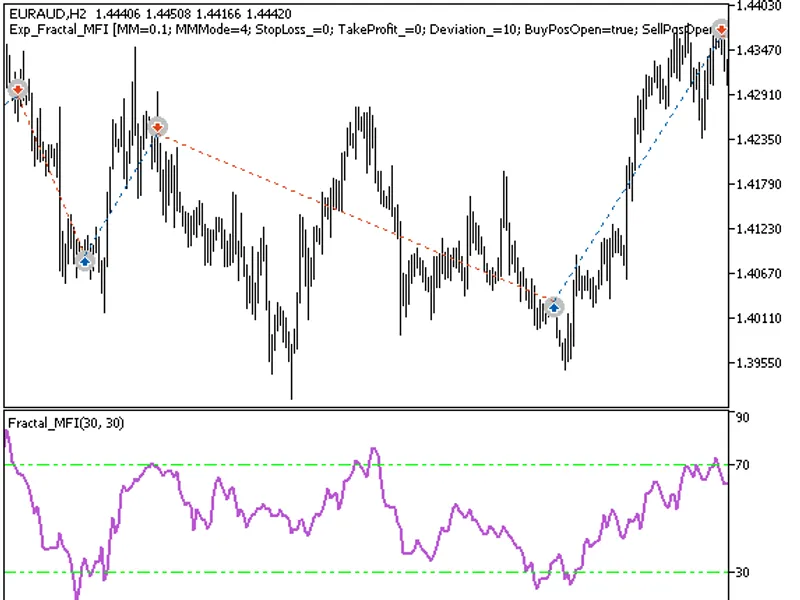This screenshot has width=800, height=600.
Task: Click the buy arrow marker near 1.40110
Action: (x=554, y=307)
